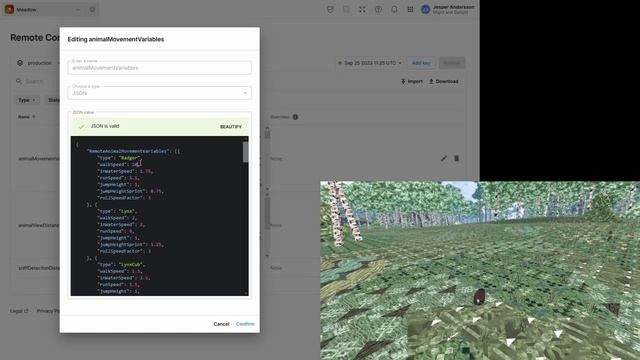Sort by the Name column header
This screenshot has height=360, width=640.
click(27, 117)
